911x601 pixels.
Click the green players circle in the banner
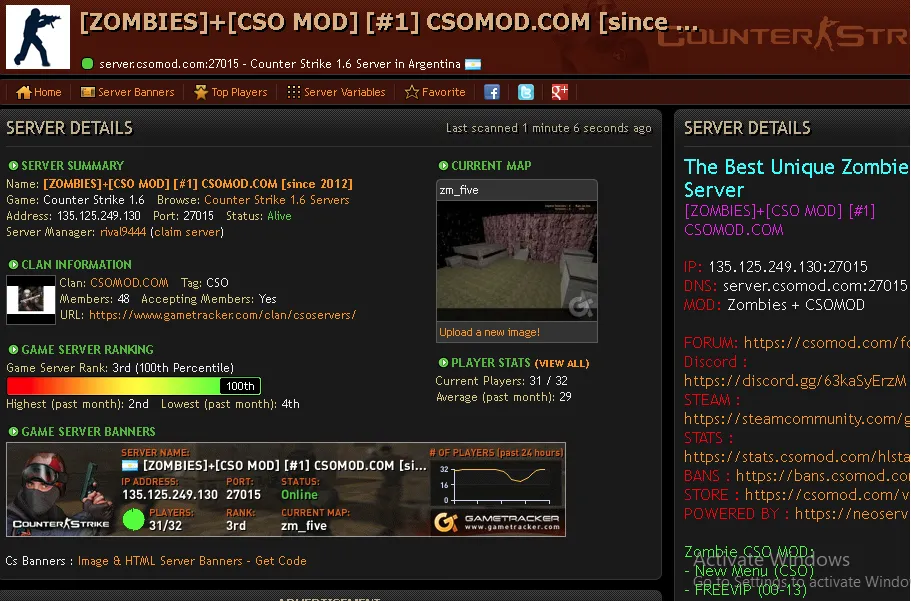coord(134,519)
